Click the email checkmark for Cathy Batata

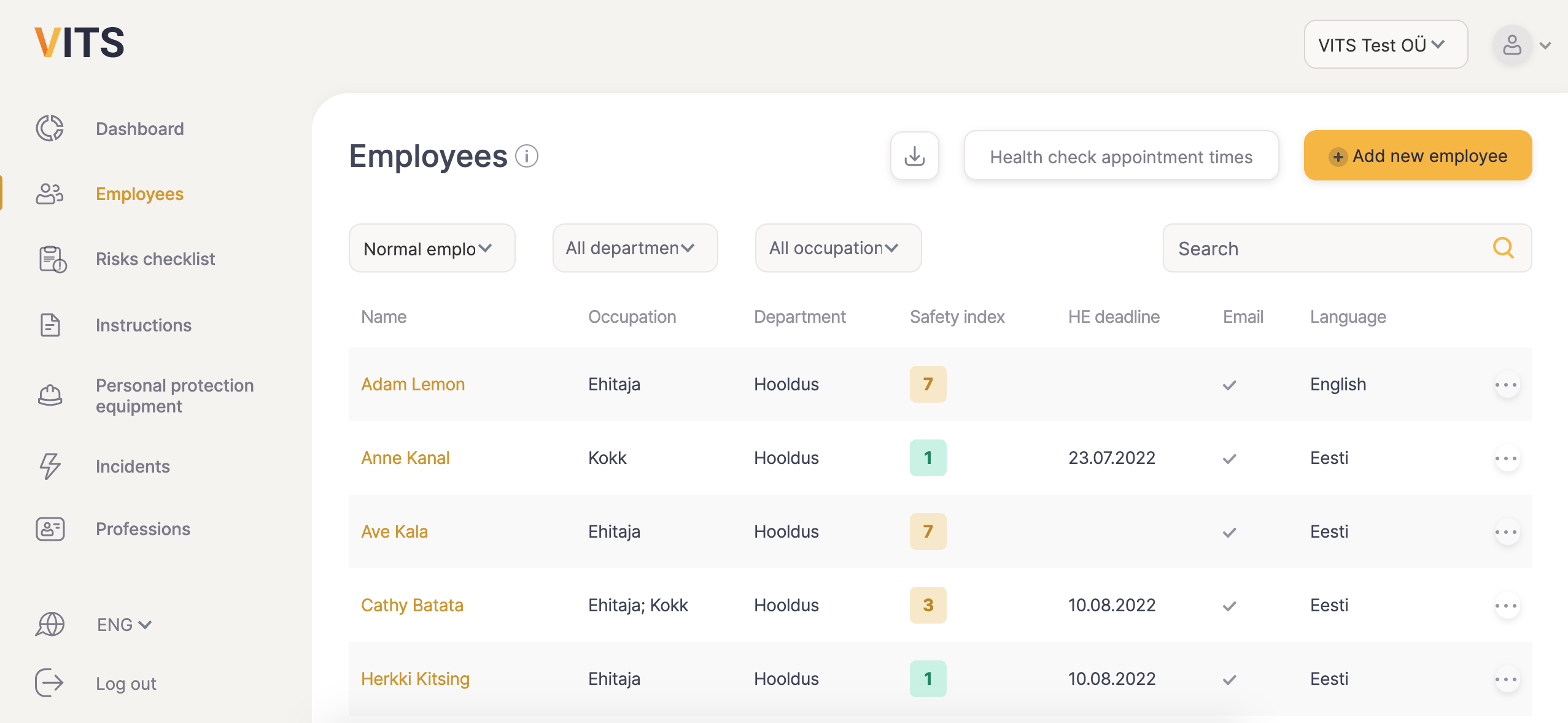(1228, 606)
